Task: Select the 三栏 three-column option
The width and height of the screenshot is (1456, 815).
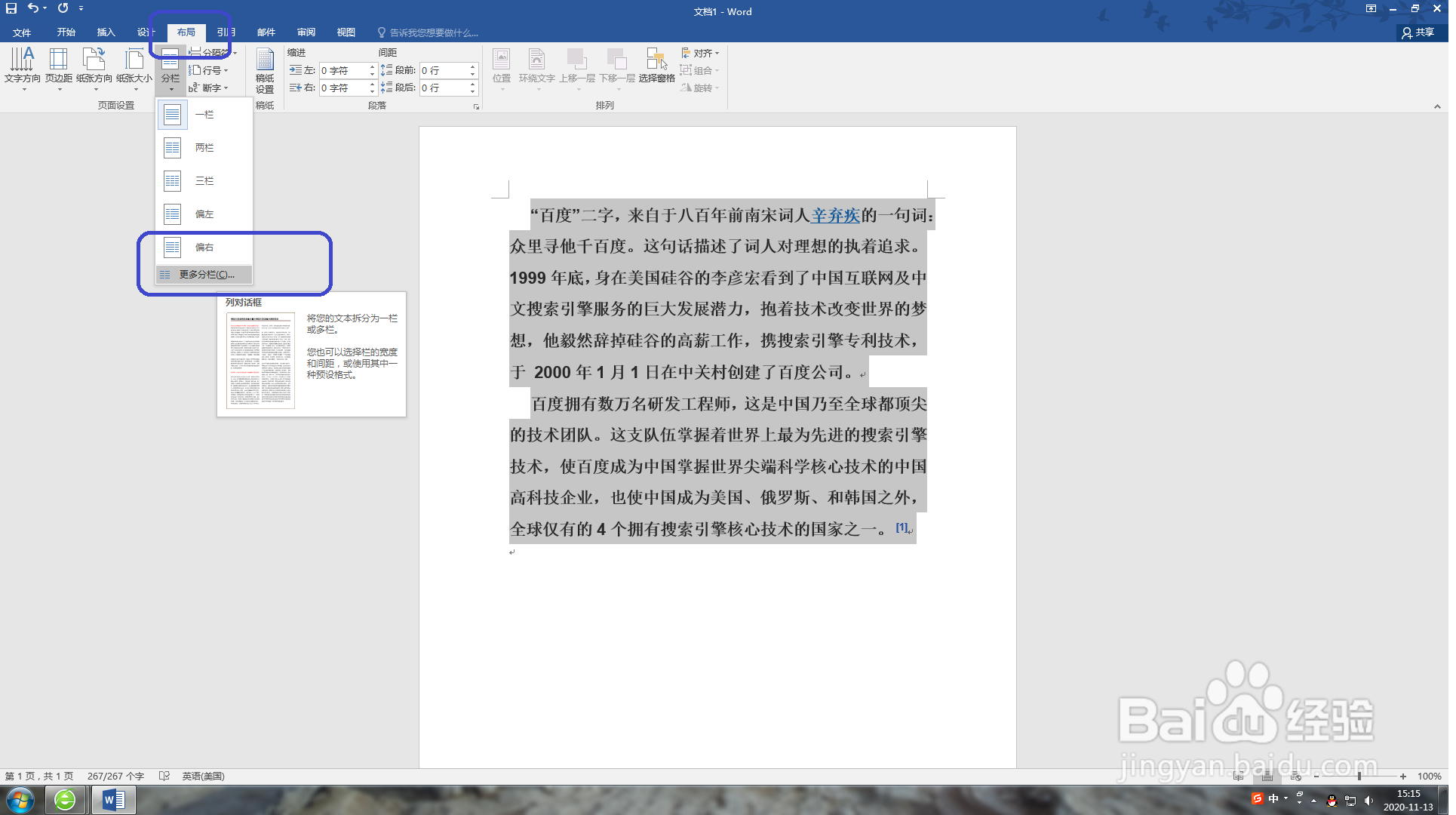Action: [x=204, y=181]
